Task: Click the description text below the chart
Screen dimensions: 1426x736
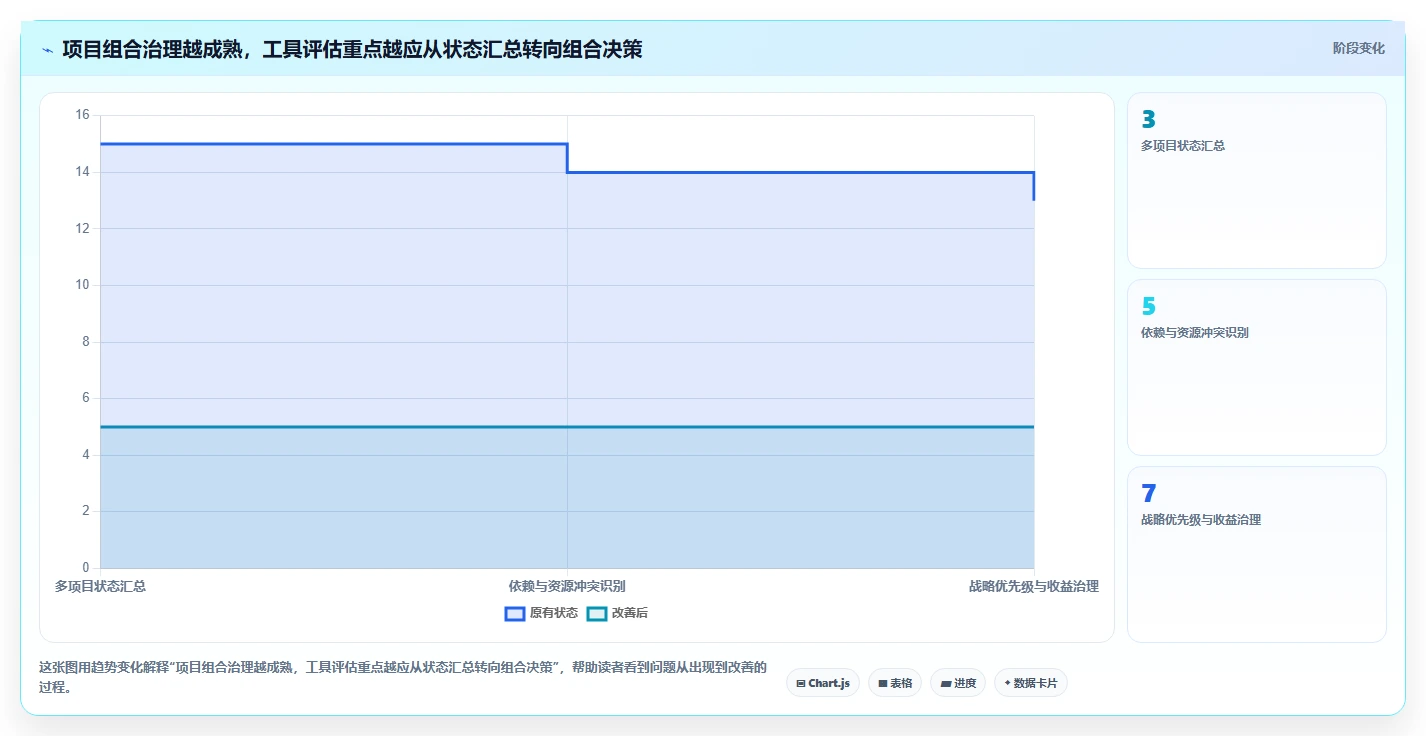Action: (403, 678)
